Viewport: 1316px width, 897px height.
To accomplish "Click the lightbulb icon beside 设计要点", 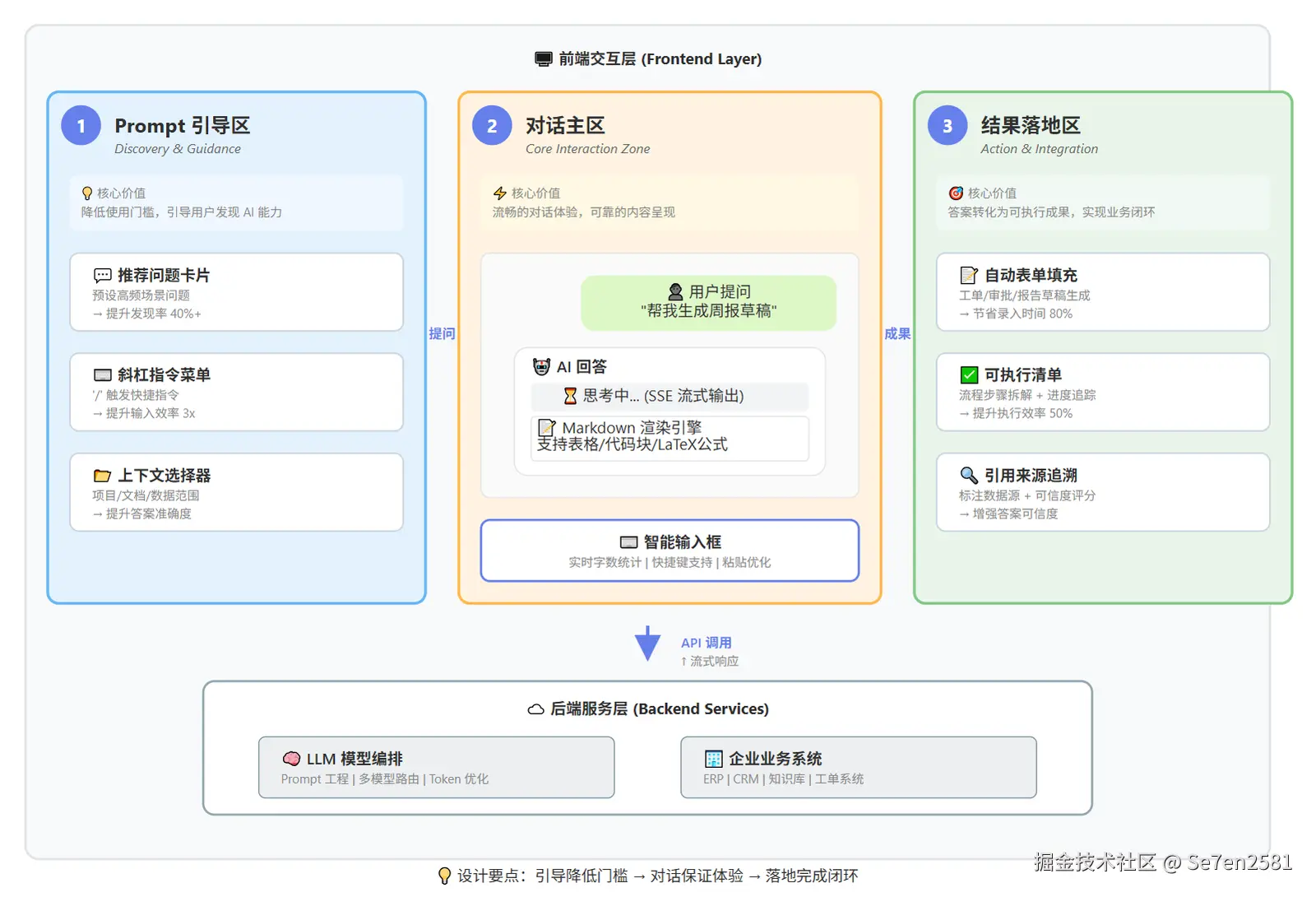I will pyautogui.click(x=444, y=876).
